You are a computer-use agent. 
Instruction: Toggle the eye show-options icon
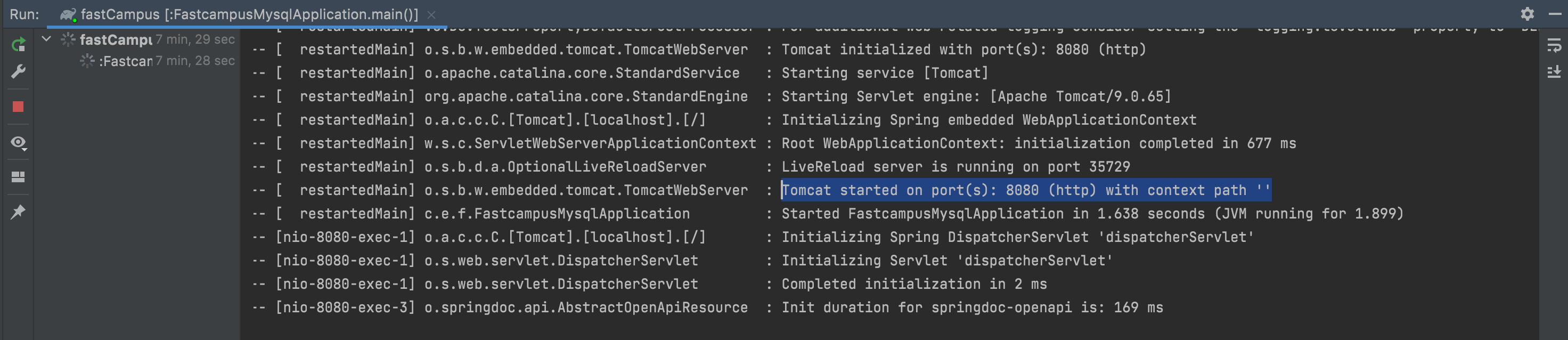coord(18,143)
